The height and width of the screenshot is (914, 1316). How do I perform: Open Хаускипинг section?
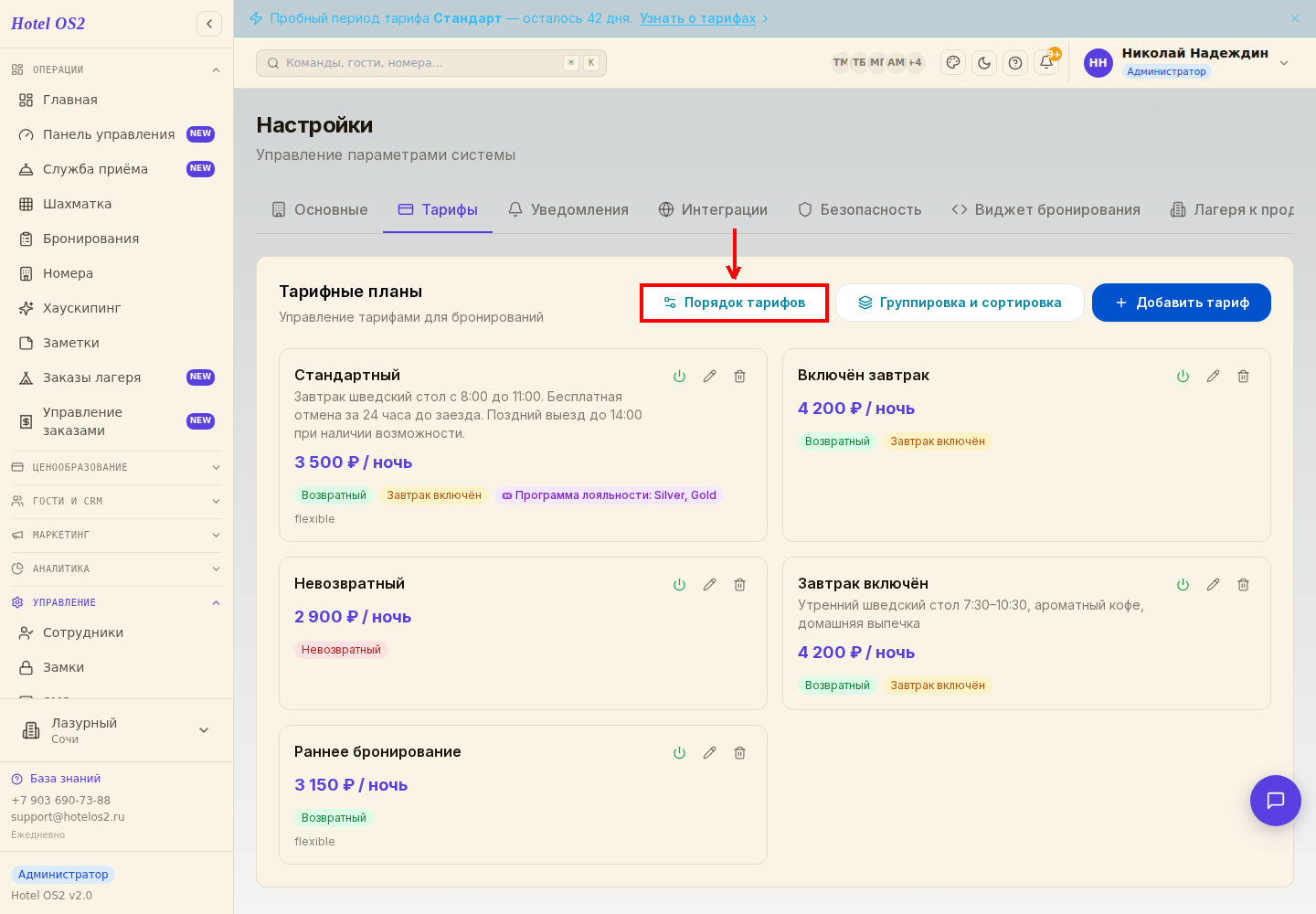[116, 308]
